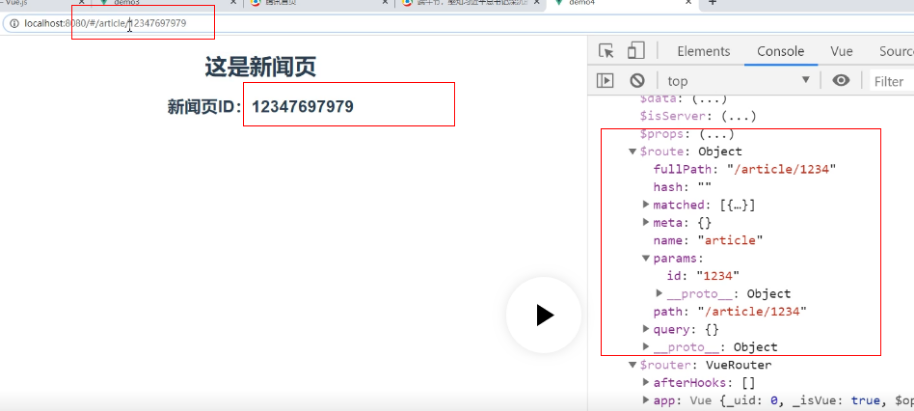The width and height of the screenshot is (914, 411).
Task: Click the localhost address bar URL
Action: click(x=105, y=23)
